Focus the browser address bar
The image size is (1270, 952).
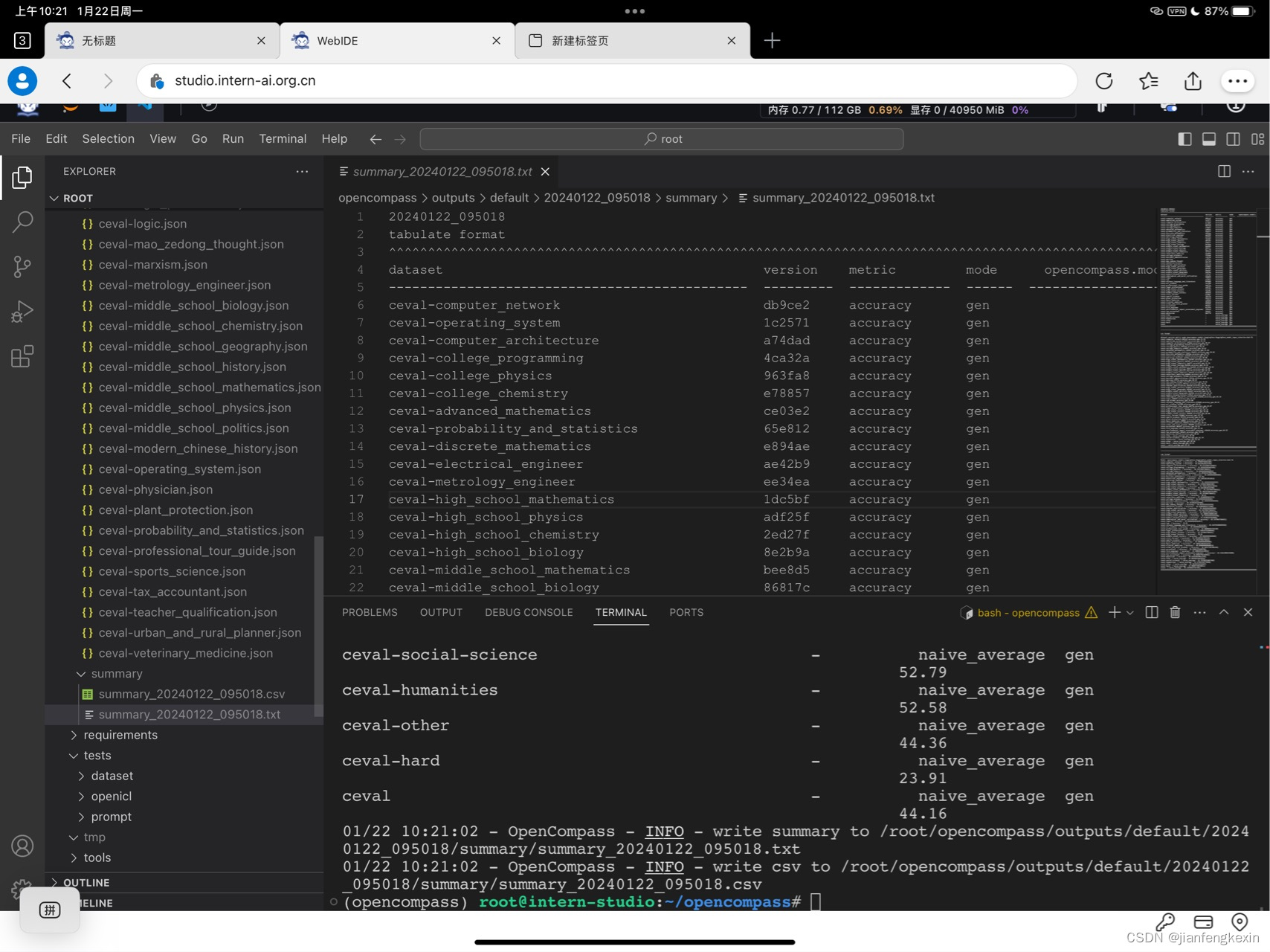coord(607,81)
